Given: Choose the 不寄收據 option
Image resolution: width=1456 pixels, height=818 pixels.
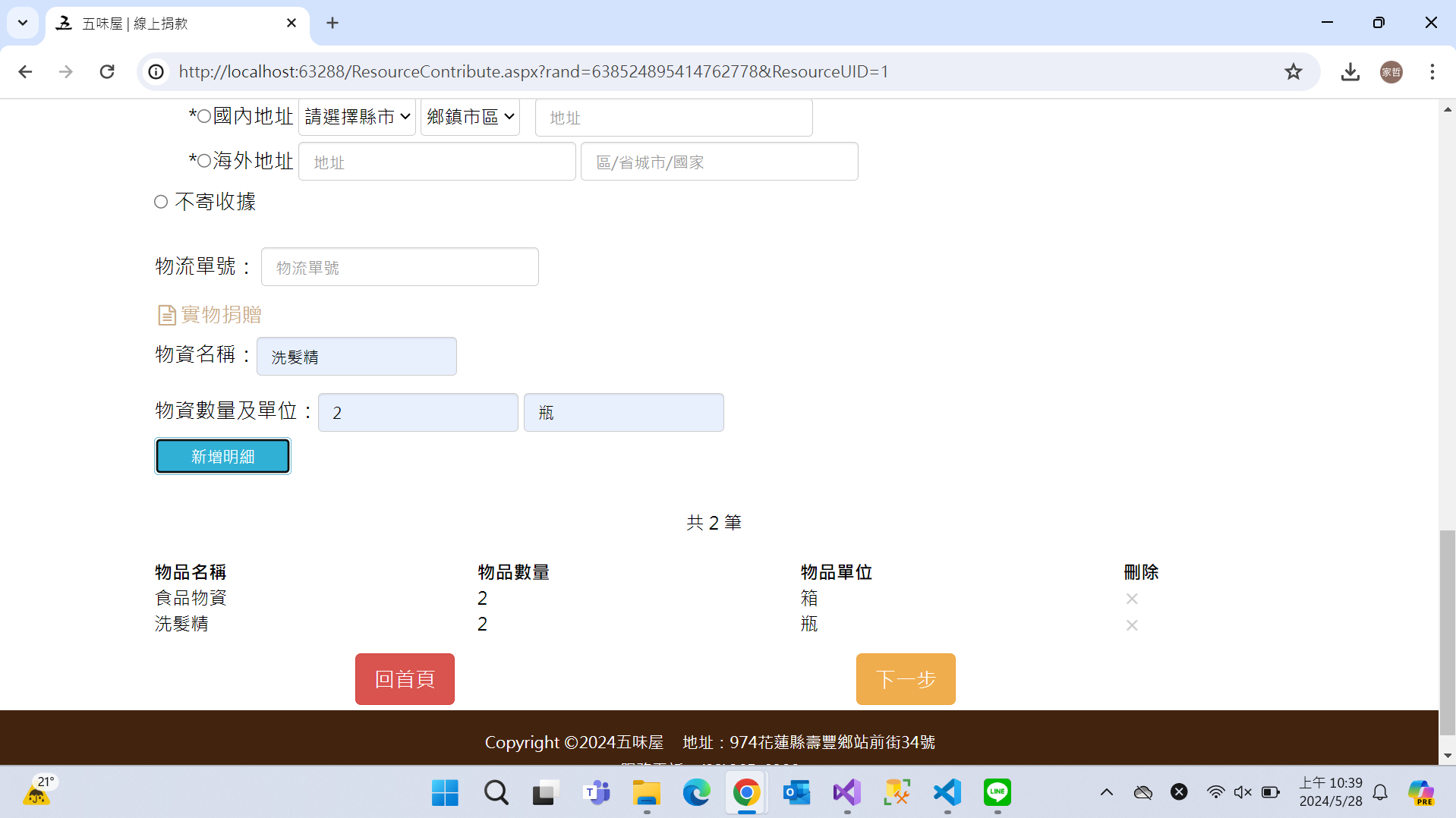Looking at the screenshot, I should tap(161, 202).
